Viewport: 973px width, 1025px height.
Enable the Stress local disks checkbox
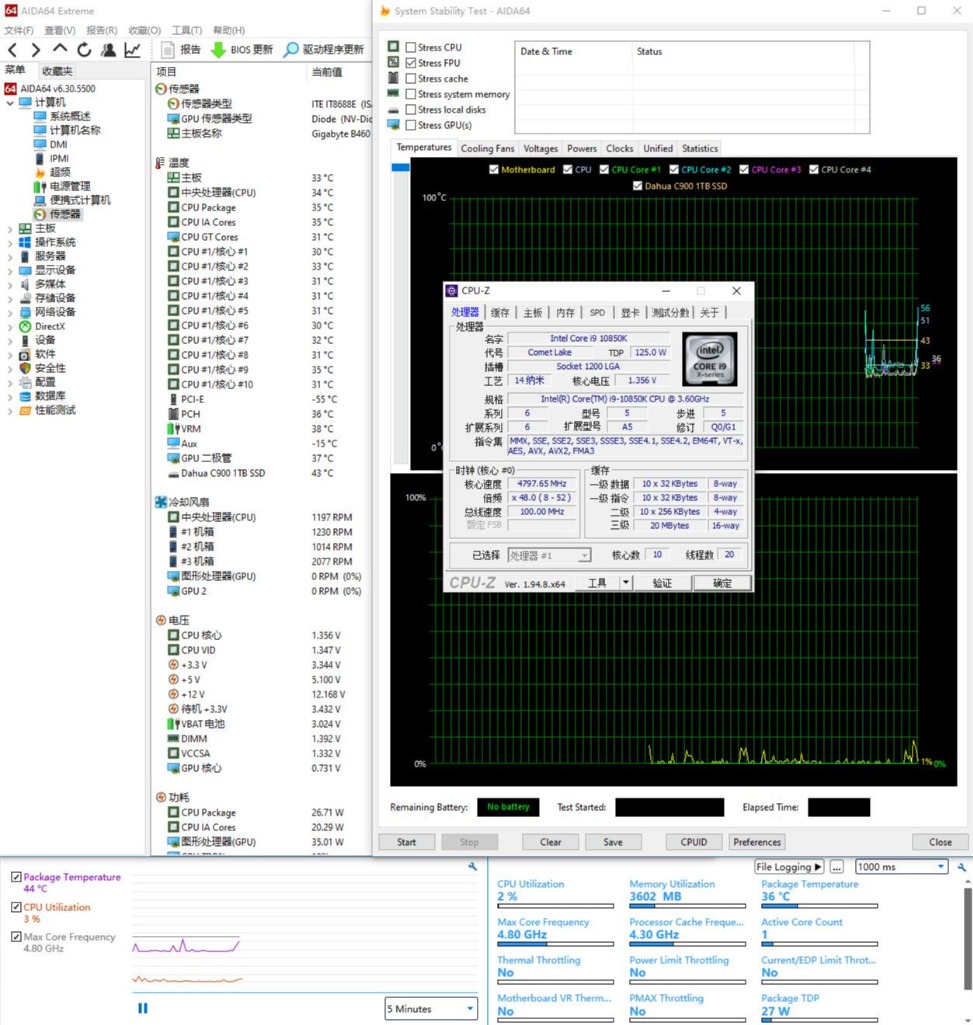(411, 110)
